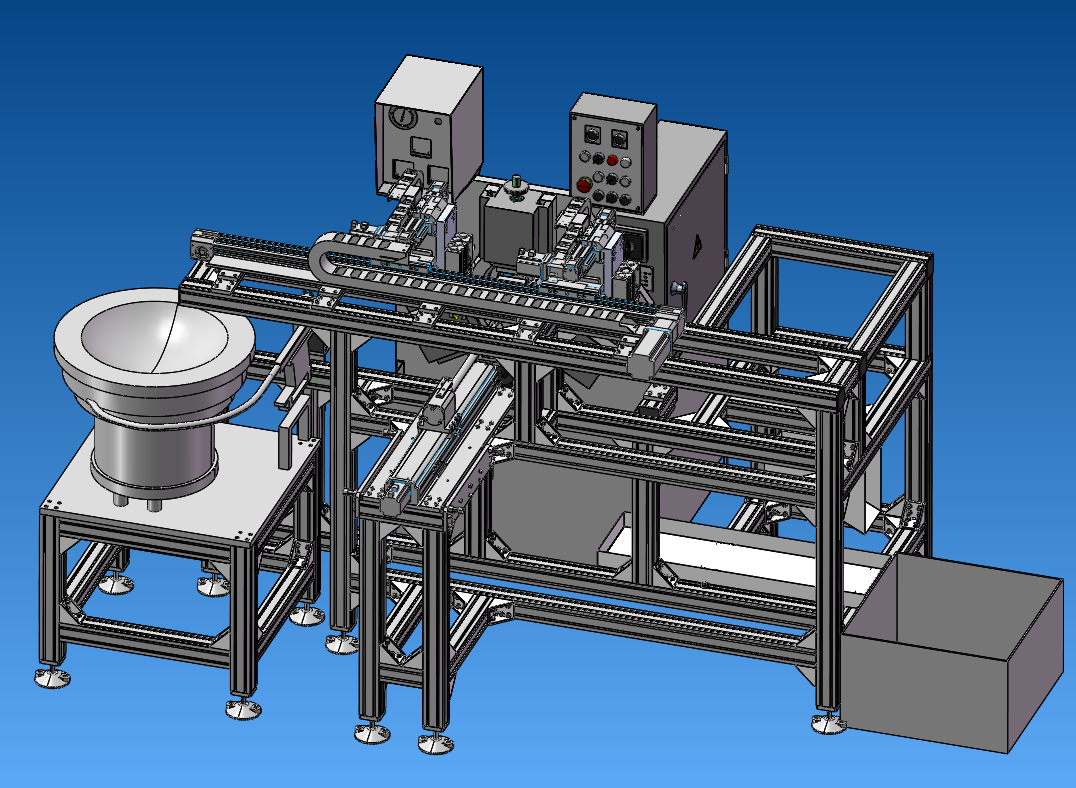Select the round gauge on left control box
This screenshot has width=1076, height=788.
(x=402, y=117)
